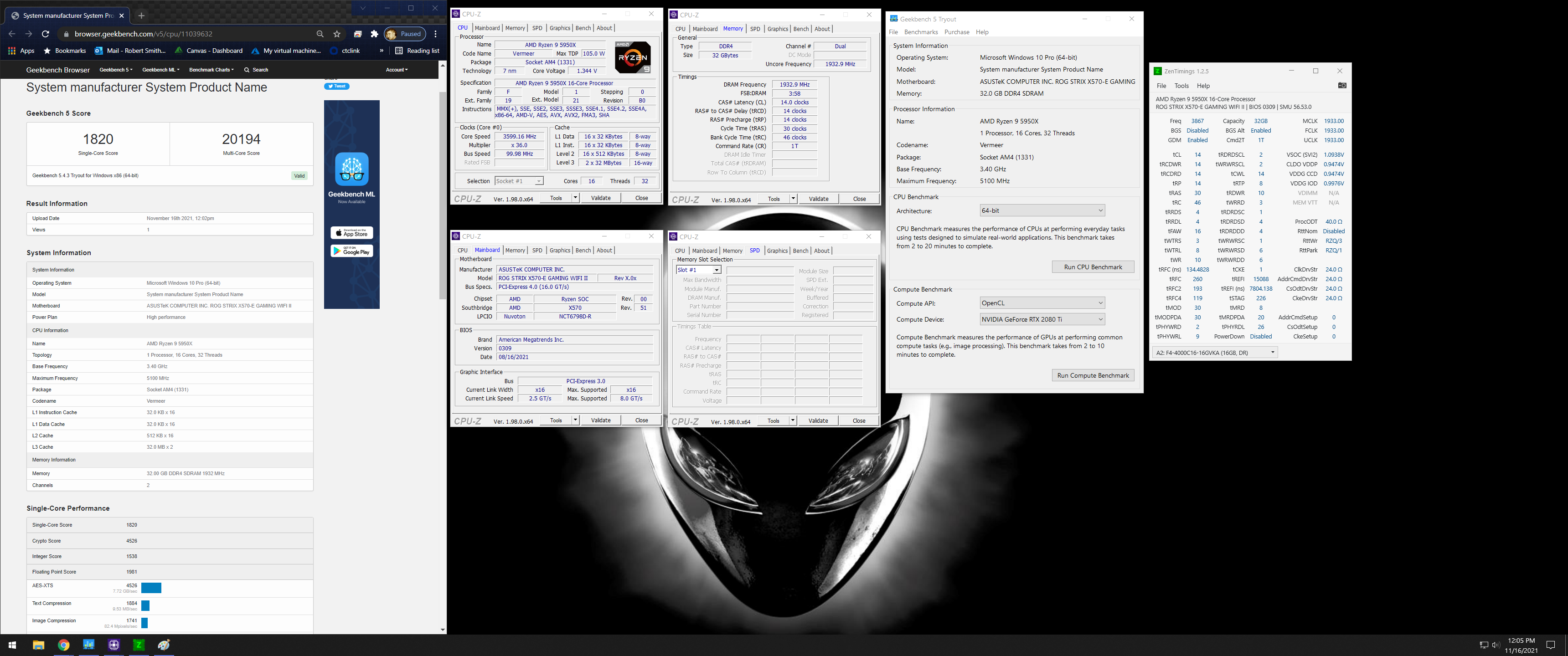Open the Compute Device RTX 2080 Ti dropdown
The width and height of the screenshot is (1568, 656).
click(x=1042, y=319)
